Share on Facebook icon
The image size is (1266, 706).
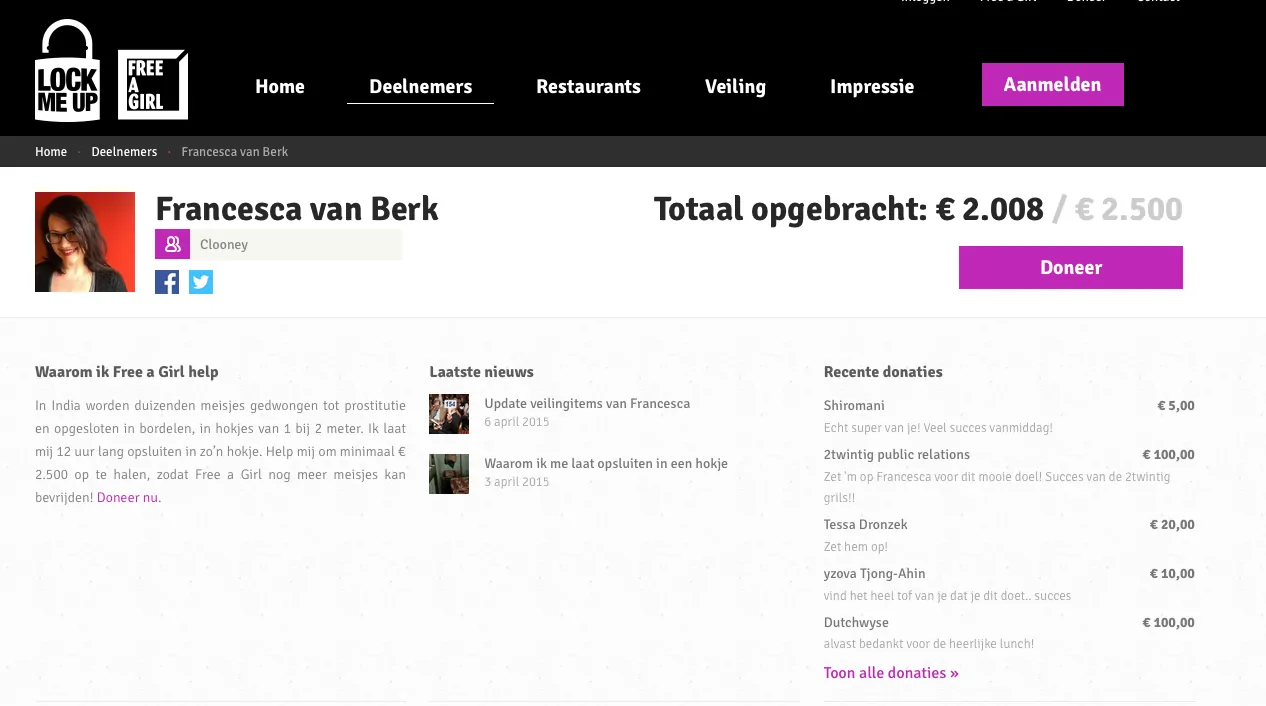[x=167, y=282]
